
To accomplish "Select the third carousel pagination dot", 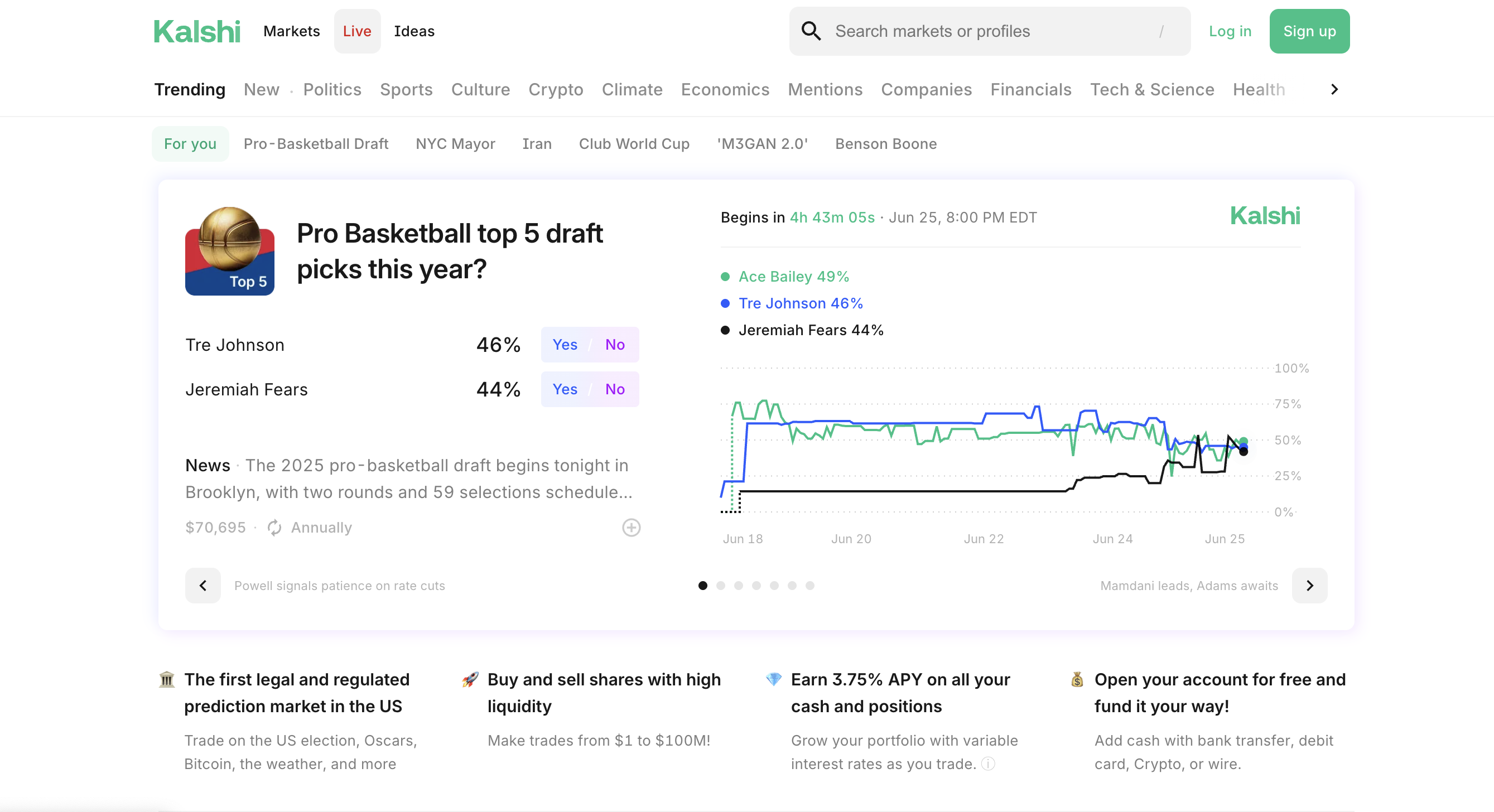I will click(738, 586).
